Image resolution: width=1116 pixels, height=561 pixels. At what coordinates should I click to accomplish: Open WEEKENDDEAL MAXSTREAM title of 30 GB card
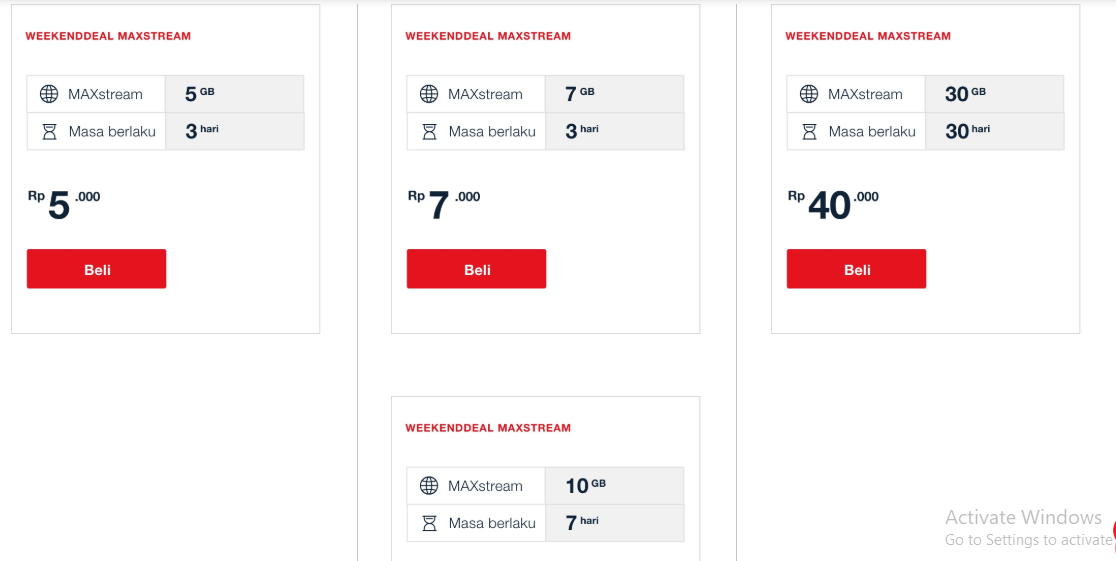click(x=868, y=36)
